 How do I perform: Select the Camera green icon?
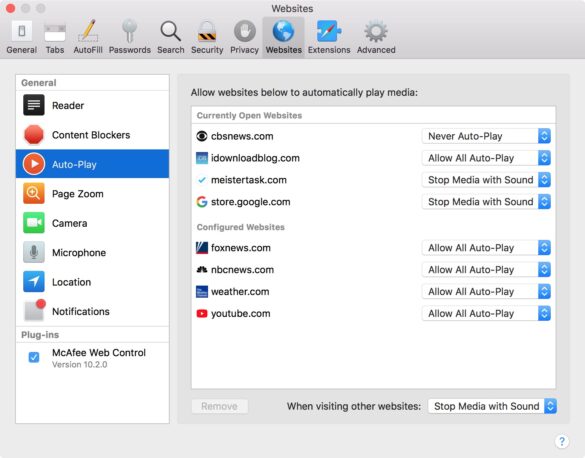(34, 223)
